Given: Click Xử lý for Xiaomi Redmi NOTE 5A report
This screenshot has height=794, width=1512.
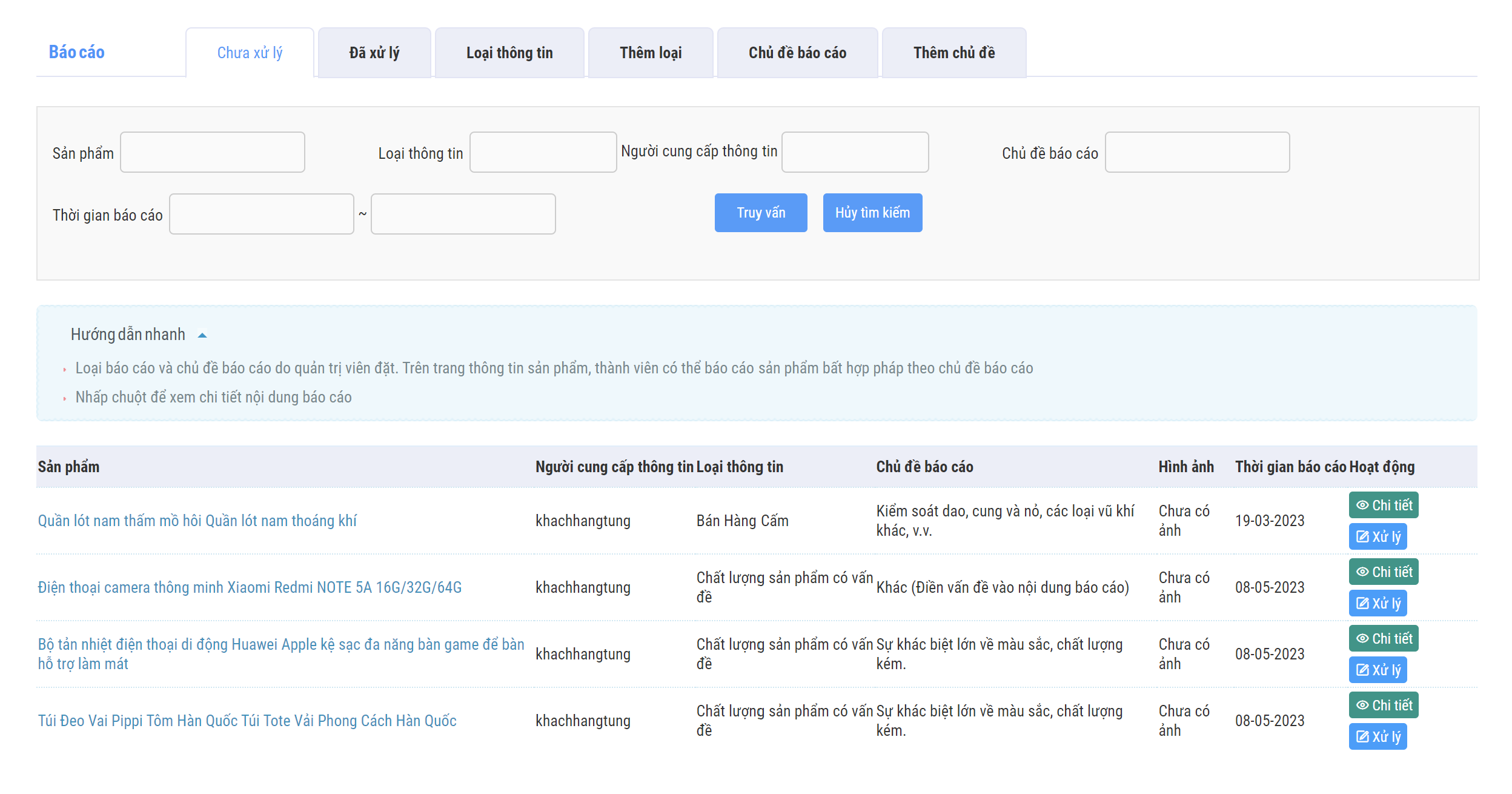Looking at the screenshot, I should click(1377, 603).
